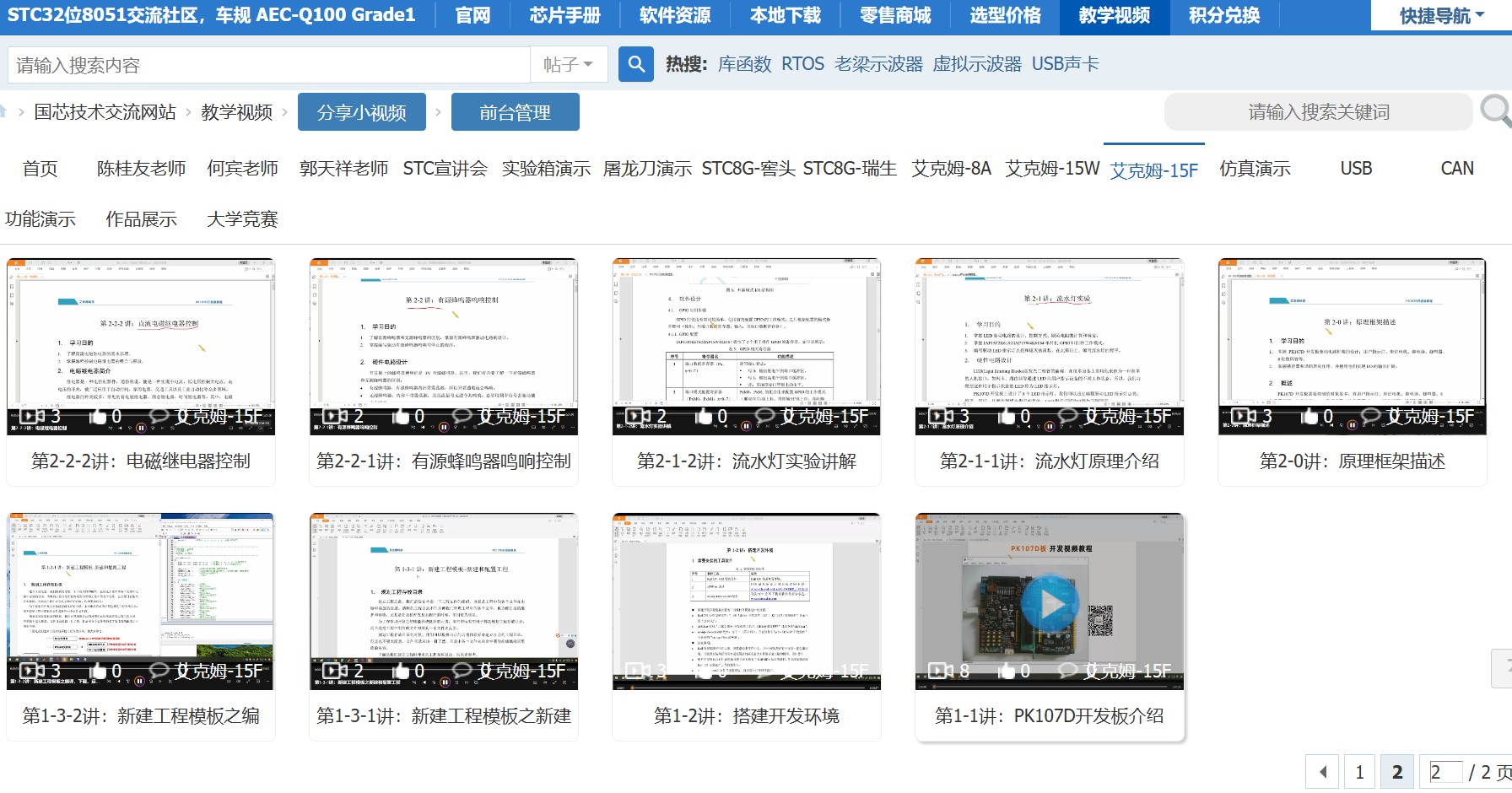Click the 库函数 hot search link
Viewport: 1512px width, 793px height.
(x=744, y=64)
